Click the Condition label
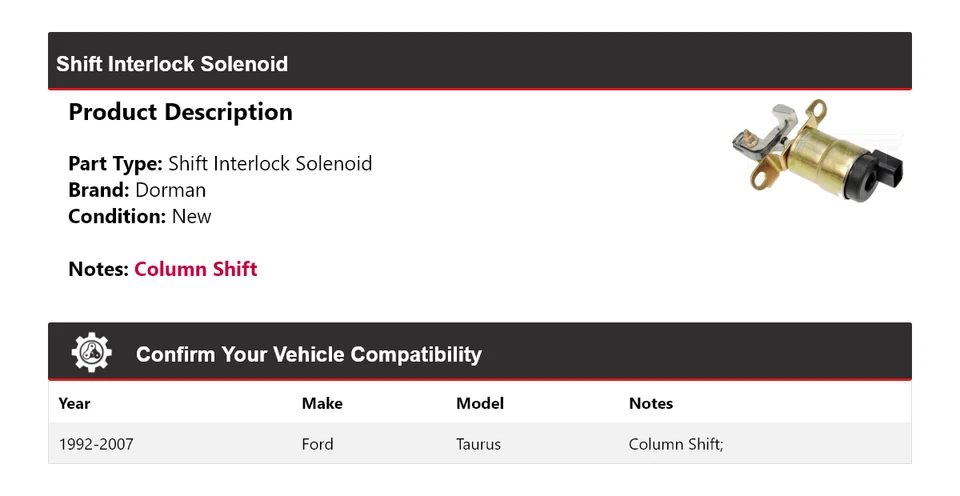Viewport: 960px width, 496px height. coord(116,216)
